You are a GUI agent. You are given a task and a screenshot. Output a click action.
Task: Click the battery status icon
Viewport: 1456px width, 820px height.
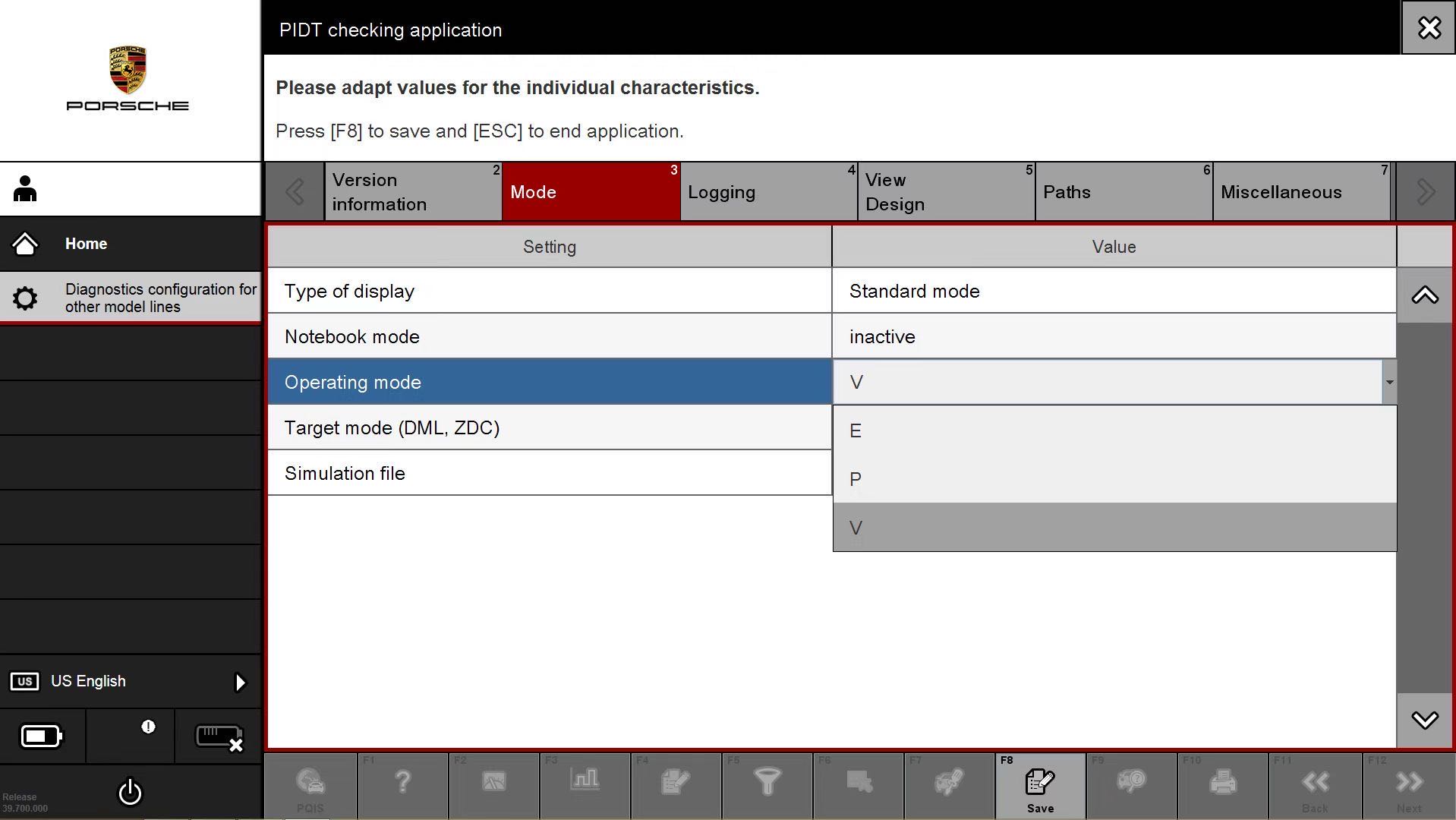[42, 736]
